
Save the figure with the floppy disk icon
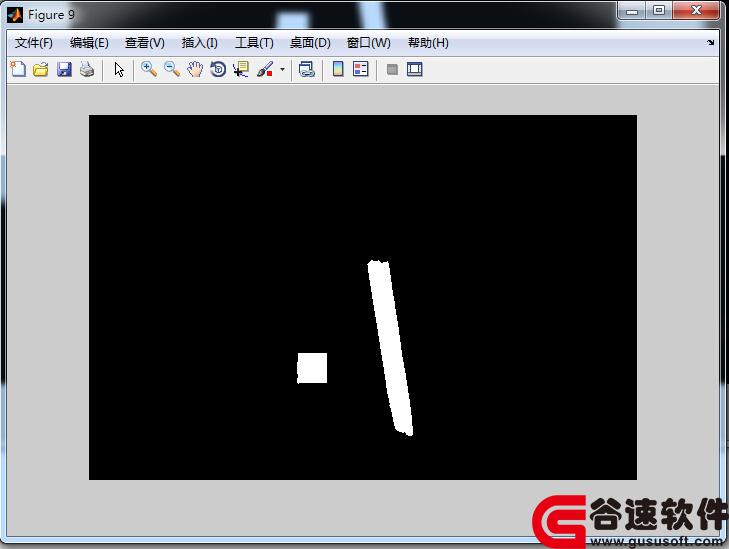pos(64,69)
